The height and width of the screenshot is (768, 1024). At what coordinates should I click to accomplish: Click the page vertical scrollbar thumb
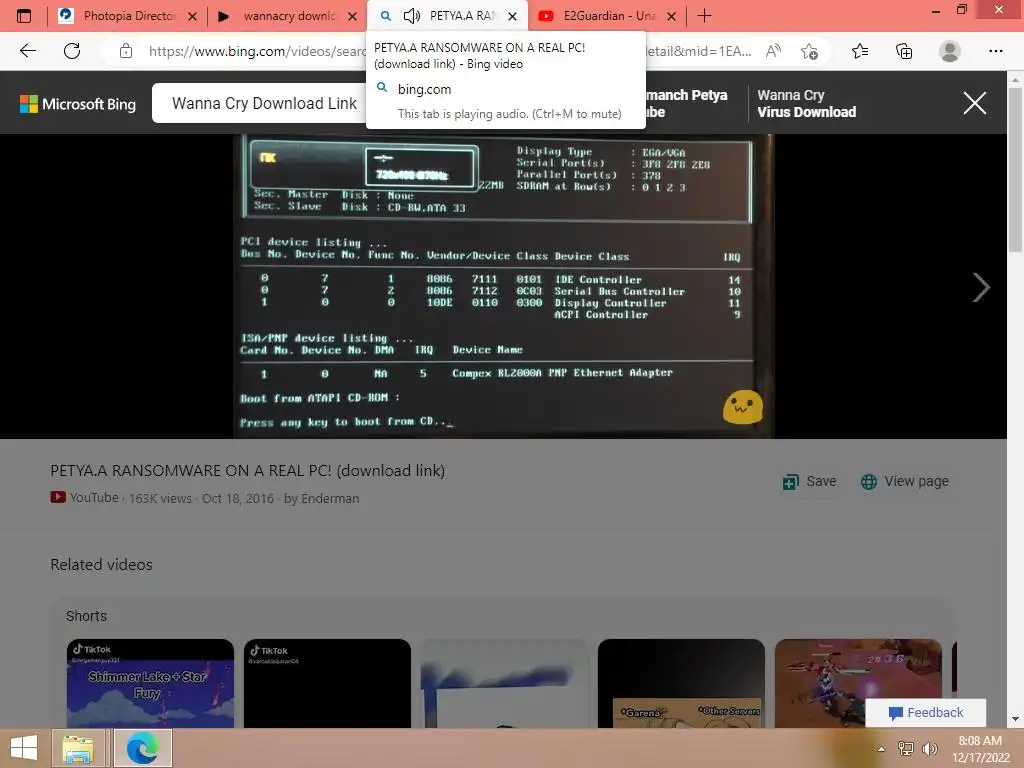(1015, 170)
